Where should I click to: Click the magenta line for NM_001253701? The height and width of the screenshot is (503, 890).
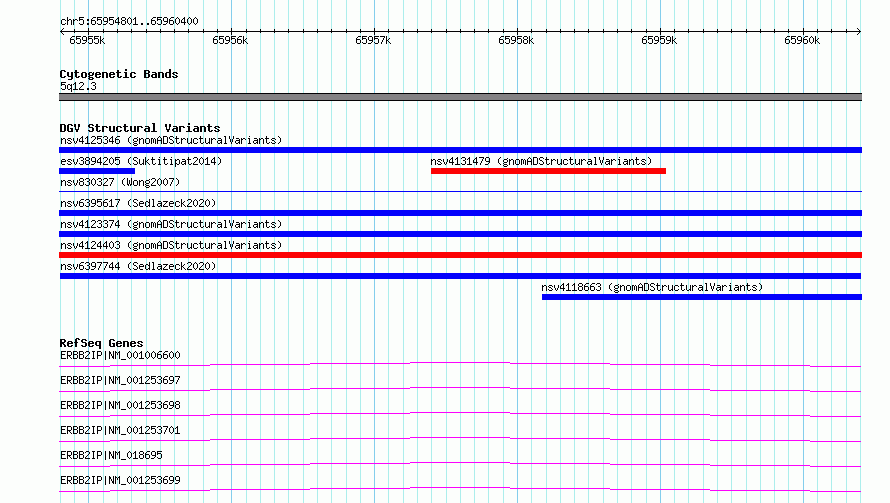460,439
